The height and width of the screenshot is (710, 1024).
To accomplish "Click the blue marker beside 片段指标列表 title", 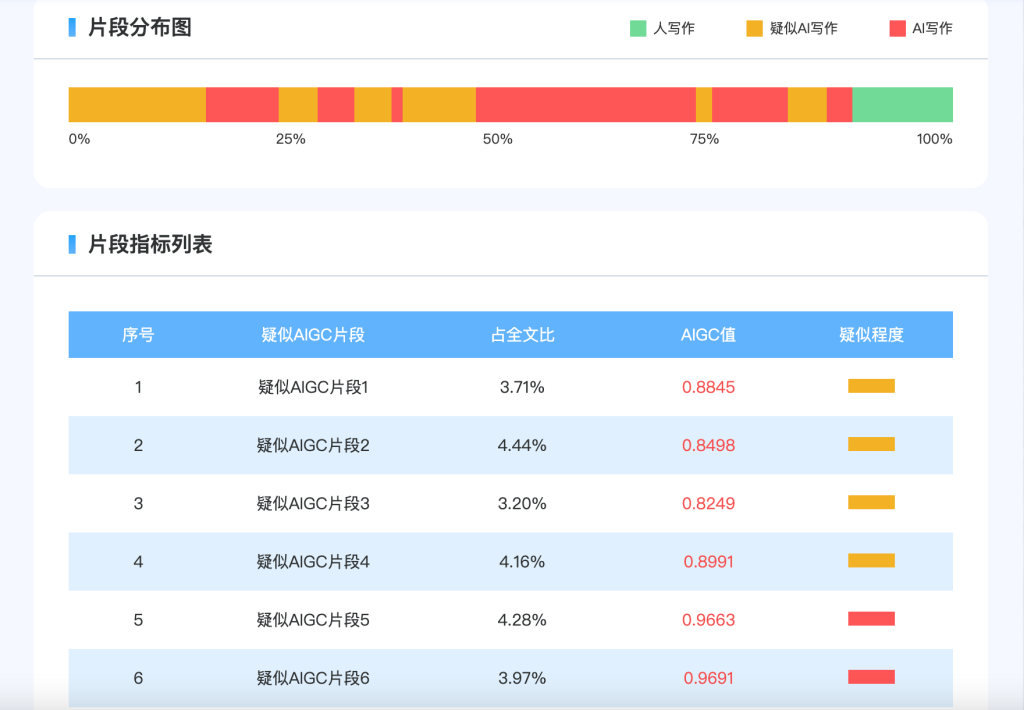I will pos(72,244).
